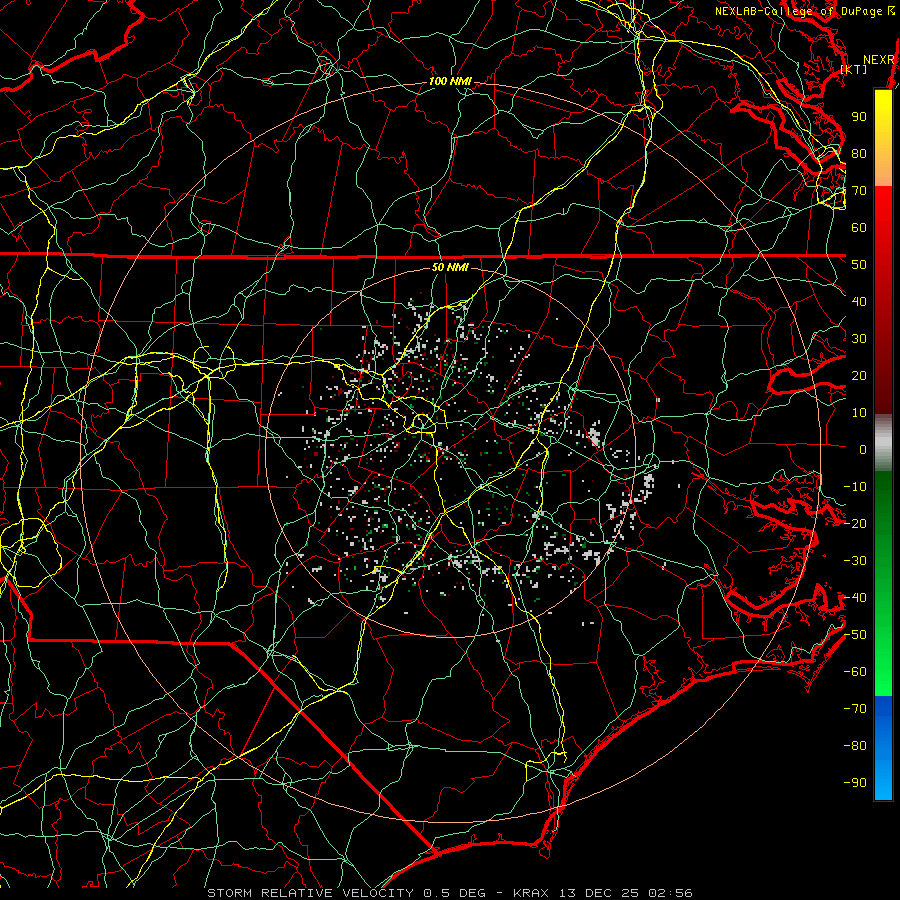Click the -60 knot scale label

pos(855,672)
